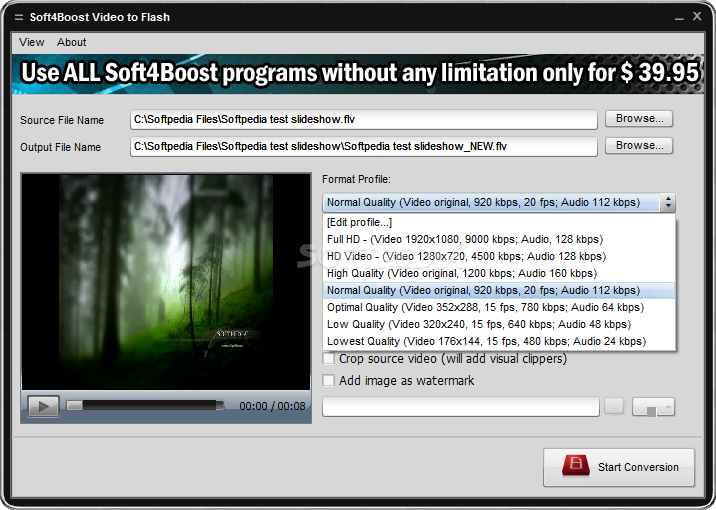716x510 pixels.
Task: Click the 00:00 / 00:08 time readout
Action: click(x=272, y=406)
